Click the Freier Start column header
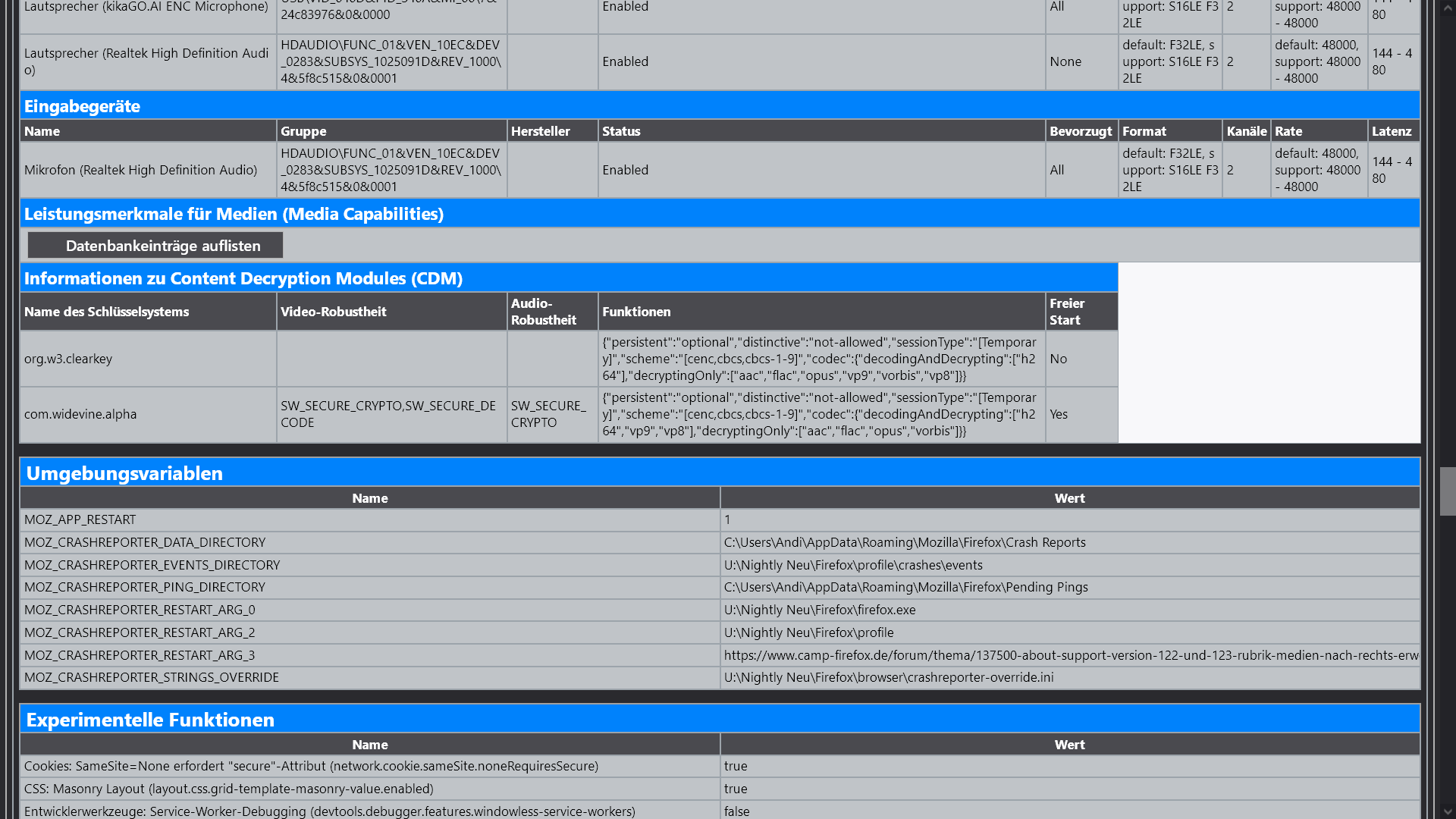This screenshot has height=819, width=1456. point(1066,312)
